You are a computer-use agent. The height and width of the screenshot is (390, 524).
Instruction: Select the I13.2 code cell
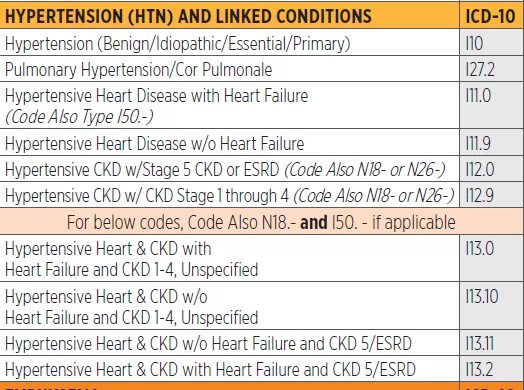point(492,369)
